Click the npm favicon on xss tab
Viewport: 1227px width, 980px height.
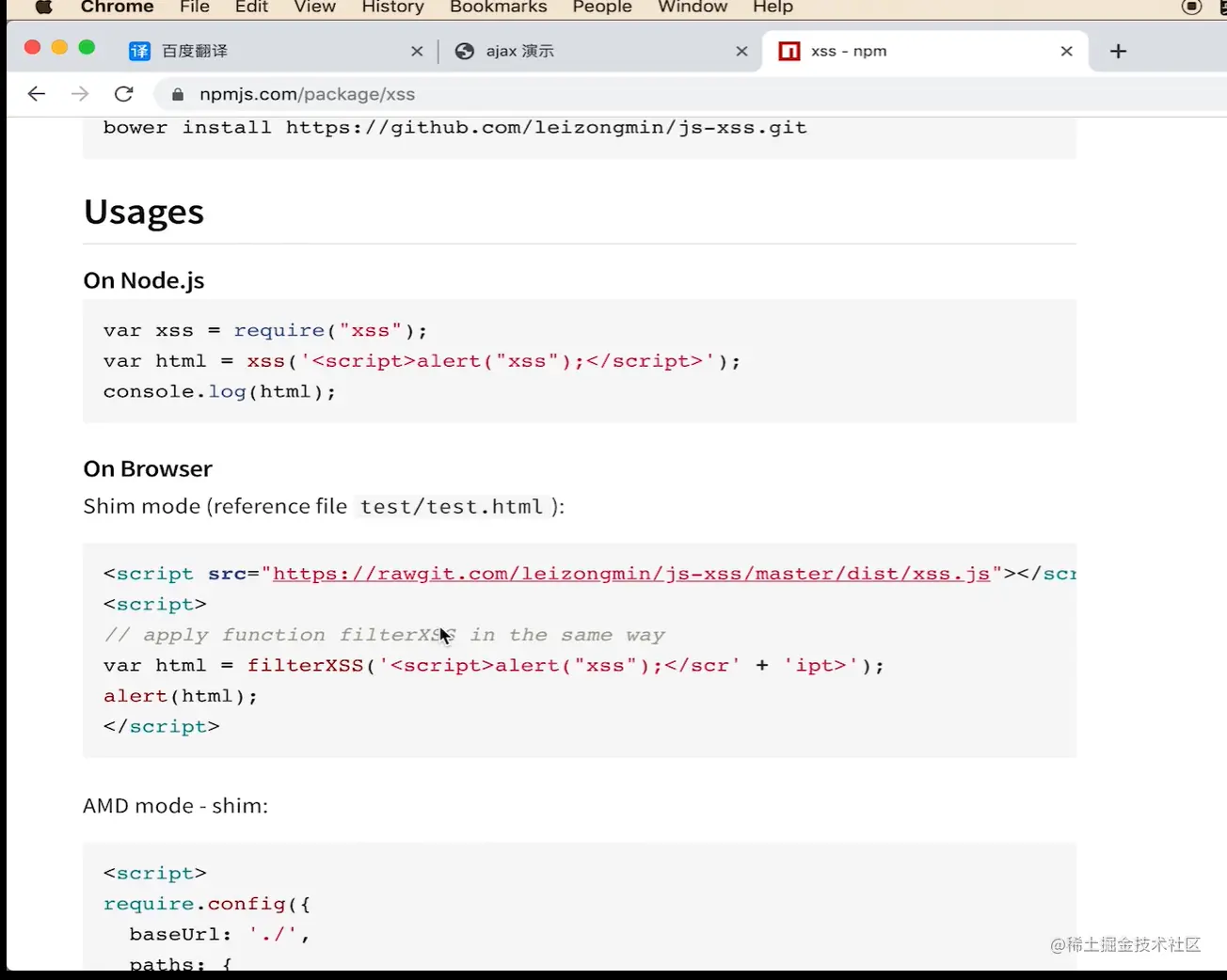click(x=789, y=51)
